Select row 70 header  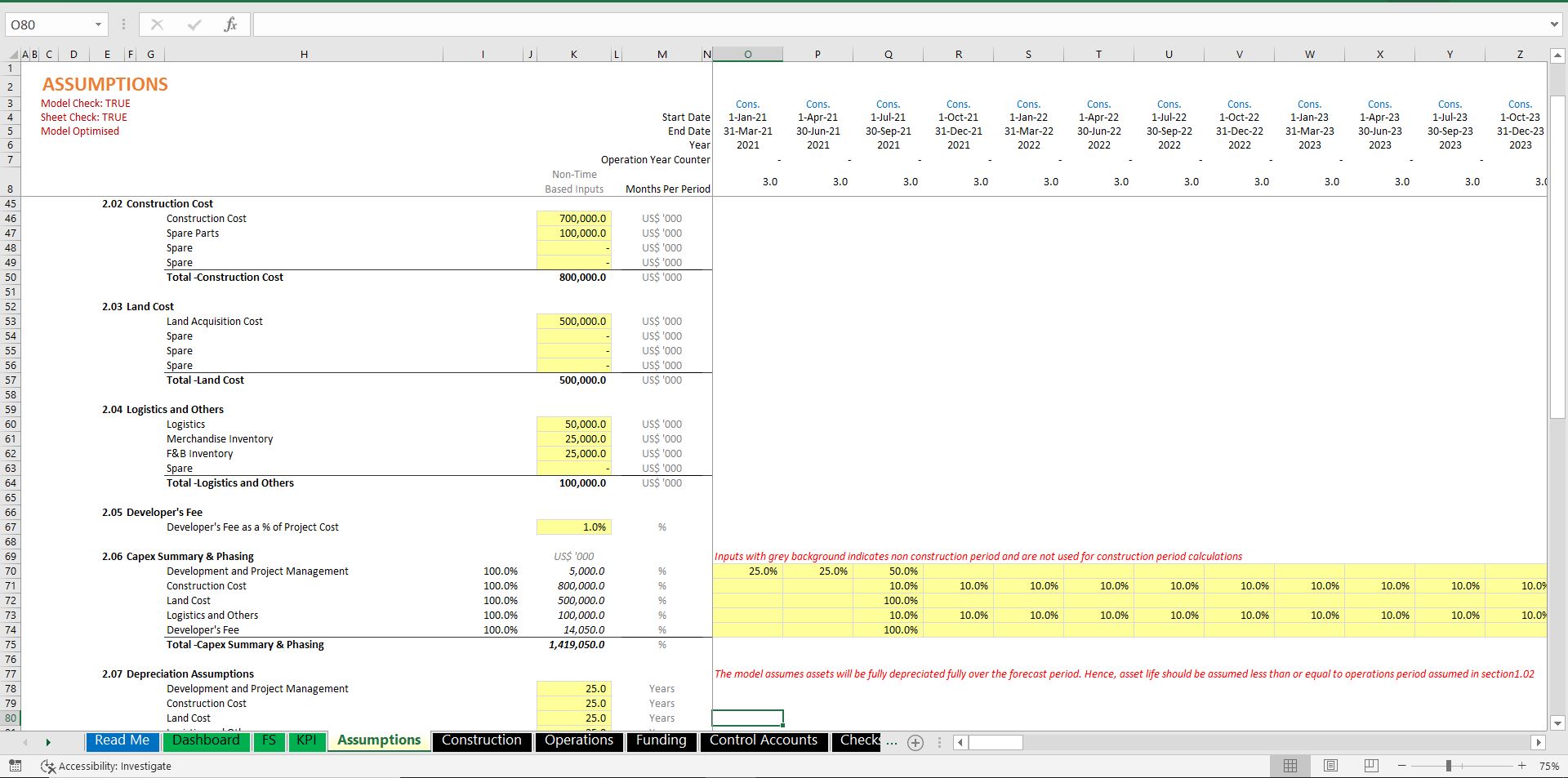(x=11, y=571)
